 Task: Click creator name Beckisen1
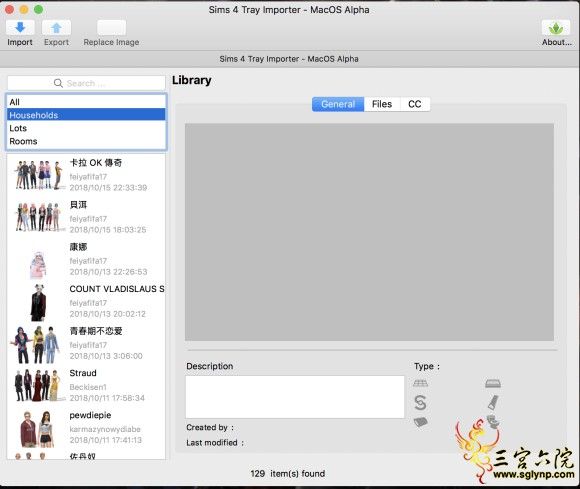point(88,387)
